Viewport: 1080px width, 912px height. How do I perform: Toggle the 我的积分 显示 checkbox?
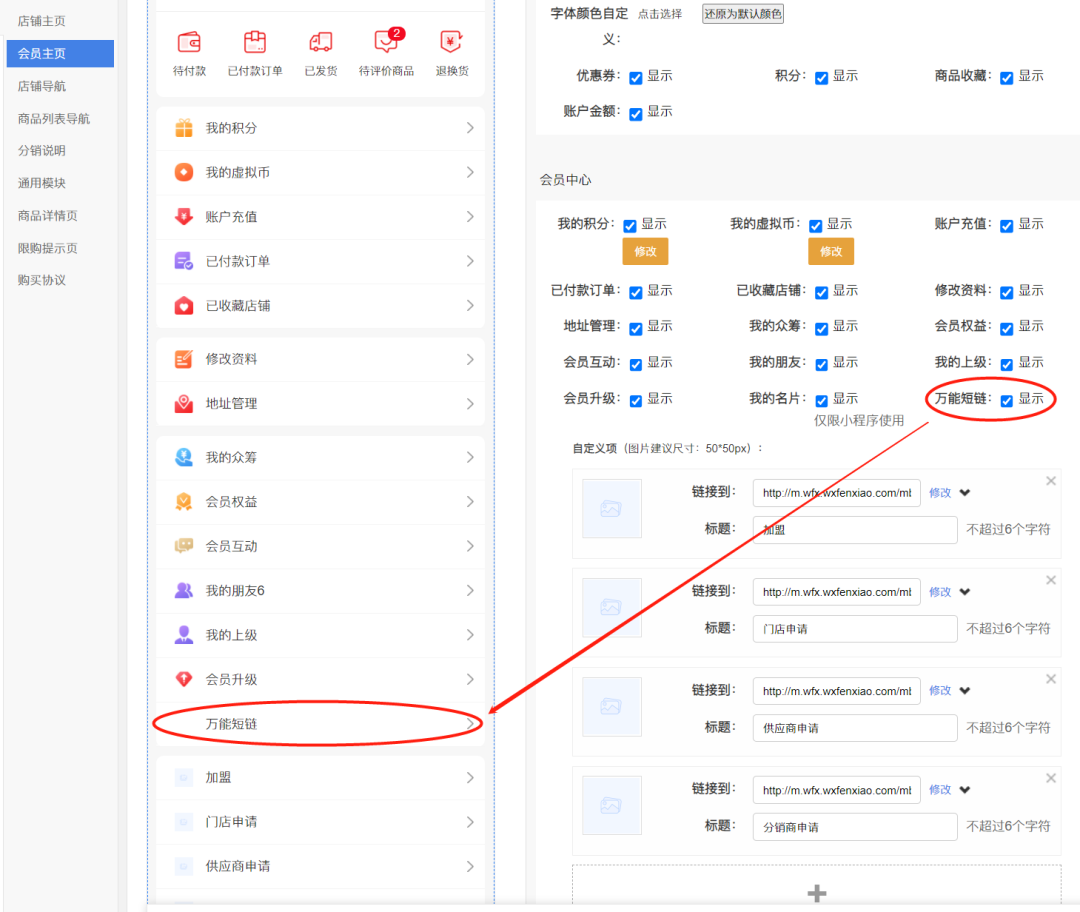630,226
